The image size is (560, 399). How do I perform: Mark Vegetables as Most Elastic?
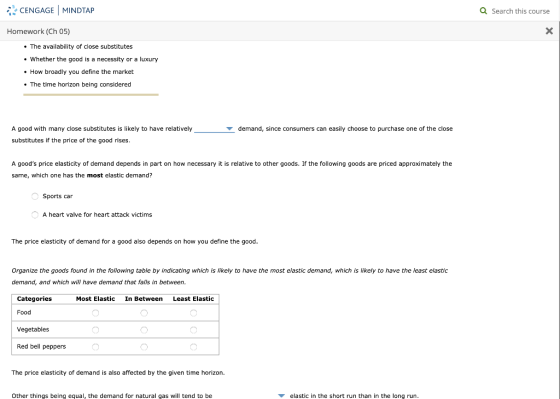point(95,330)
